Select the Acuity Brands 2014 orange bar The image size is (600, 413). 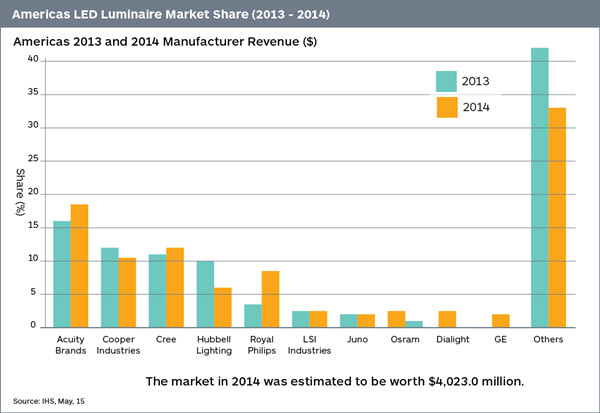point(79,265)
